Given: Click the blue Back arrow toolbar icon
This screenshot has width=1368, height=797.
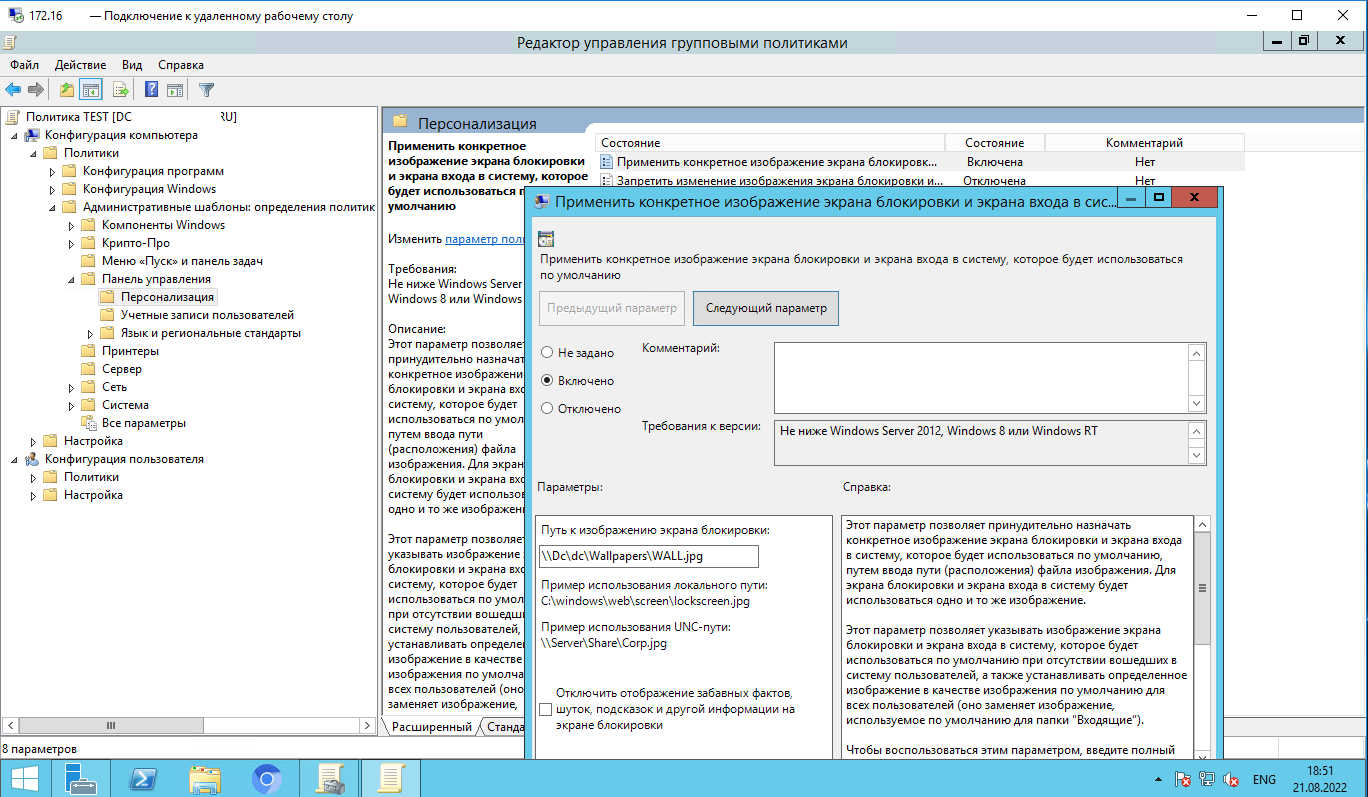Looking at the screenshot, I should click(x=13, y=89).
